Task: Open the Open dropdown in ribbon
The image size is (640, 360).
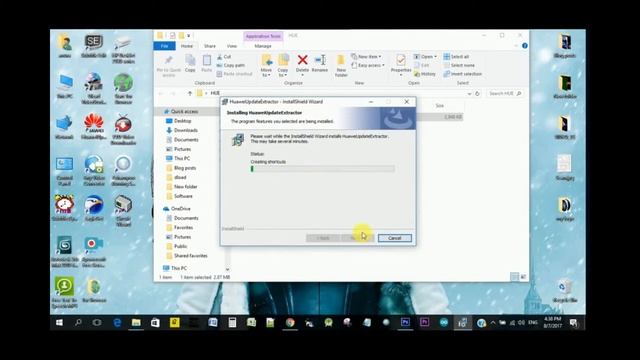Action: 425,57
